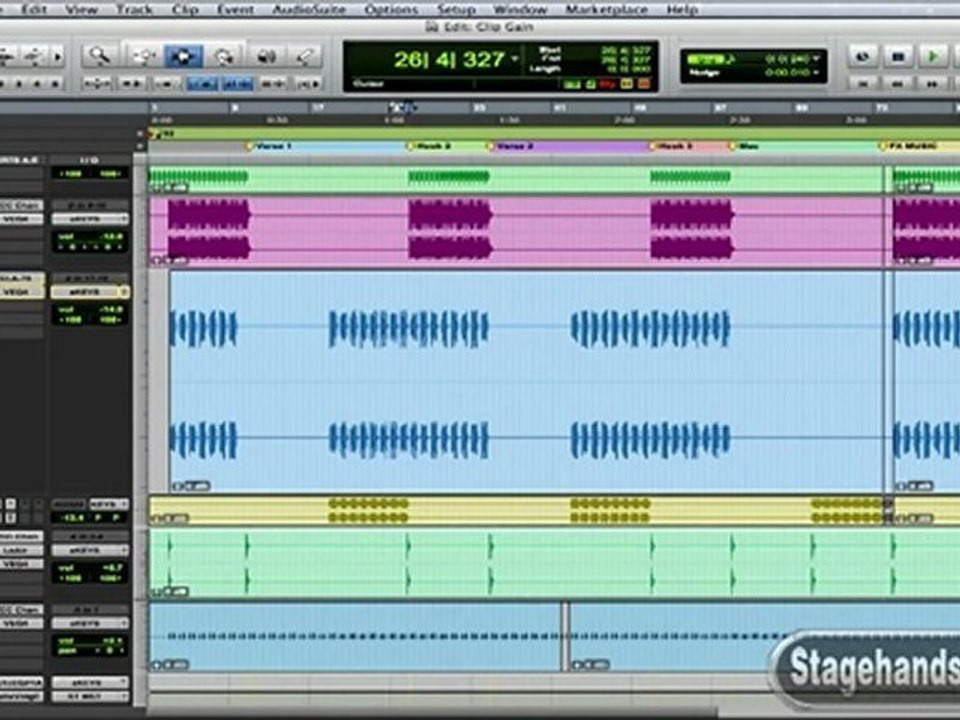Open yellow MIDI track output selector
The width and height of the screenshot is (960, 720).
pyautogui.click(x=109, y=504)
